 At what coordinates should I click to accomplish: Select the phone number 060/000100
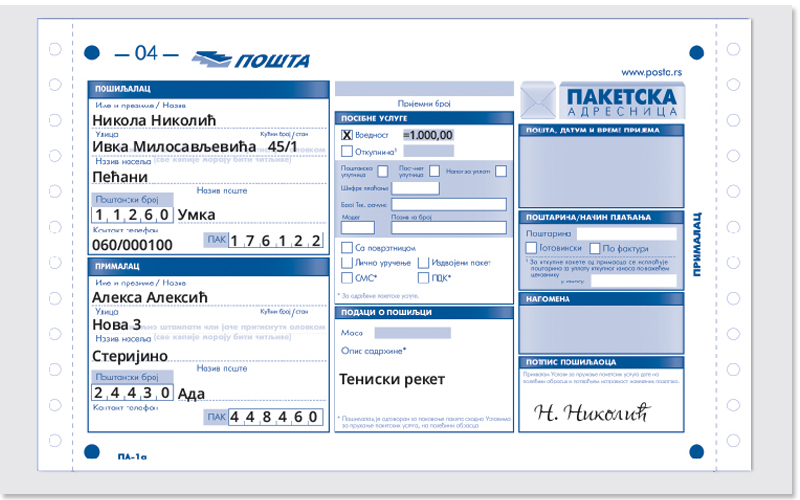132,245
